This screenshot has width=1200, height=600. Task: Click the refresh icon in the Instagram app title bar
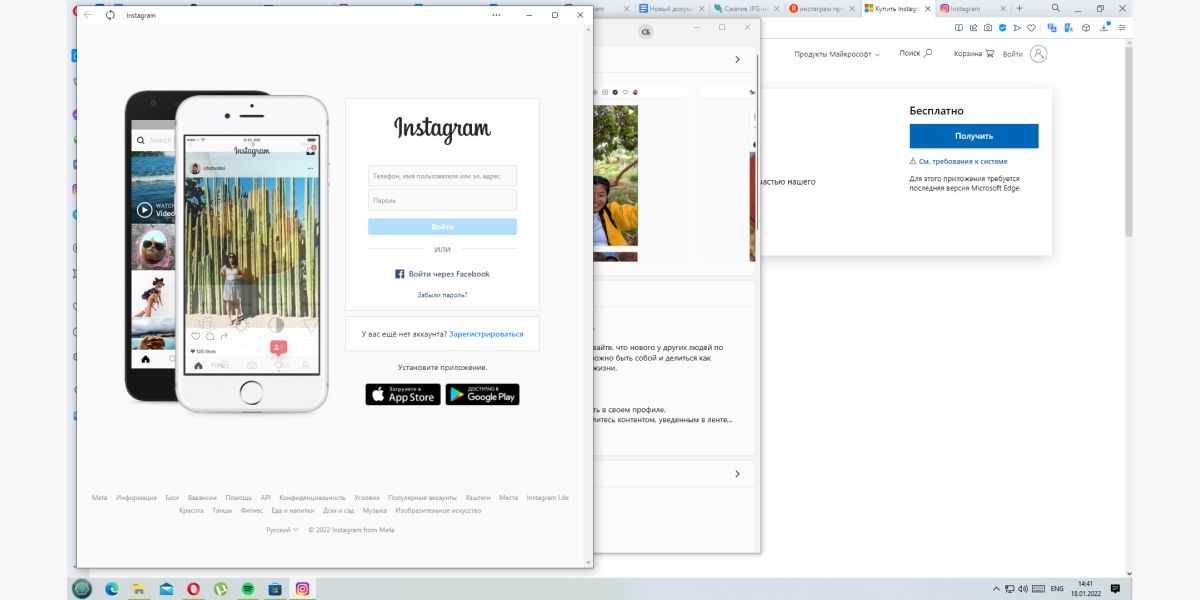(x=110, y=15)
